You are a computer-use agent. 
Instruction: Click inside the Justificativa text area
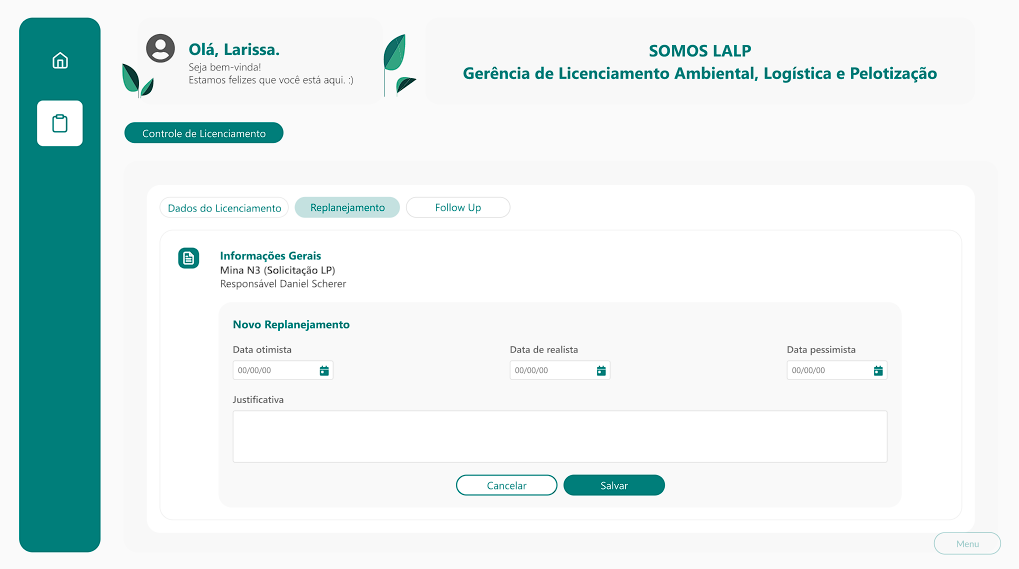click(x=560, y=436)
